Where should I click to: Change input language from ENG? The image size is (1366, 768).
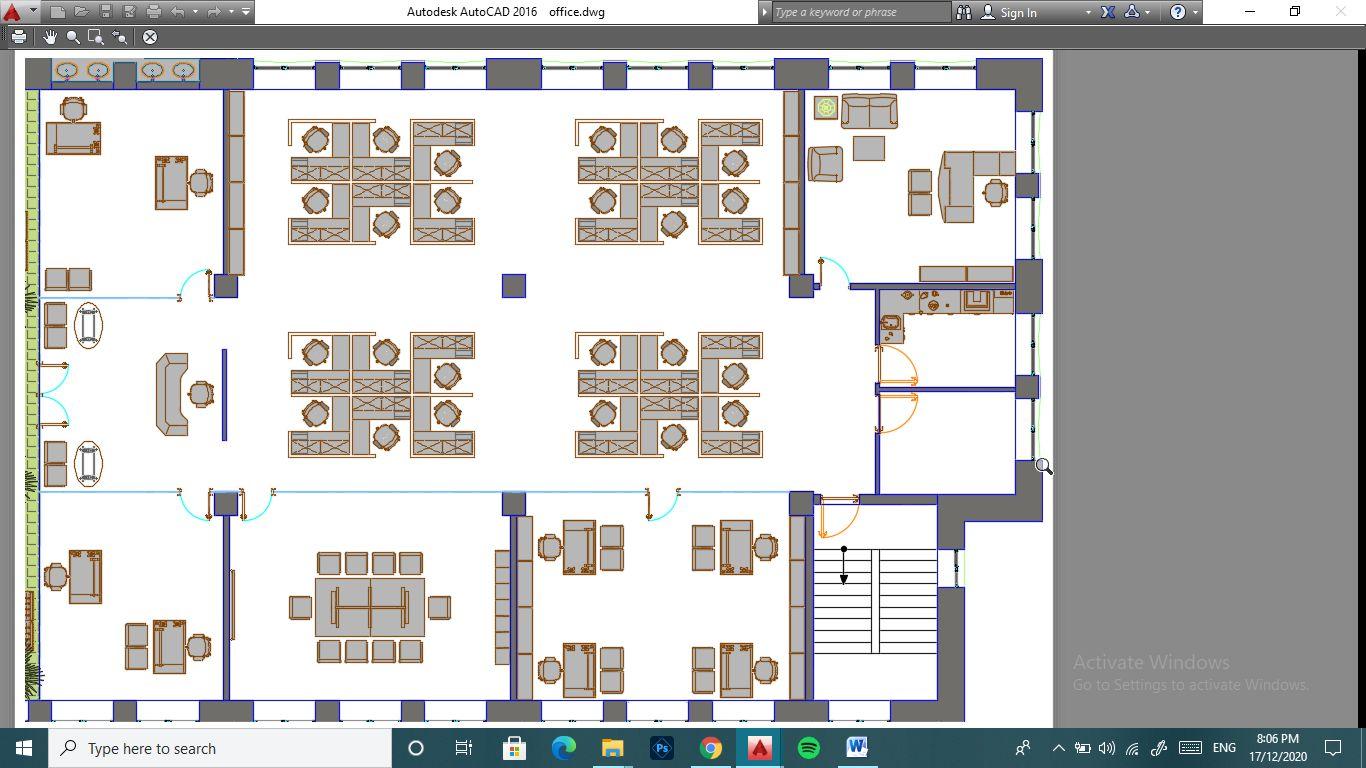pos(1224,748)
